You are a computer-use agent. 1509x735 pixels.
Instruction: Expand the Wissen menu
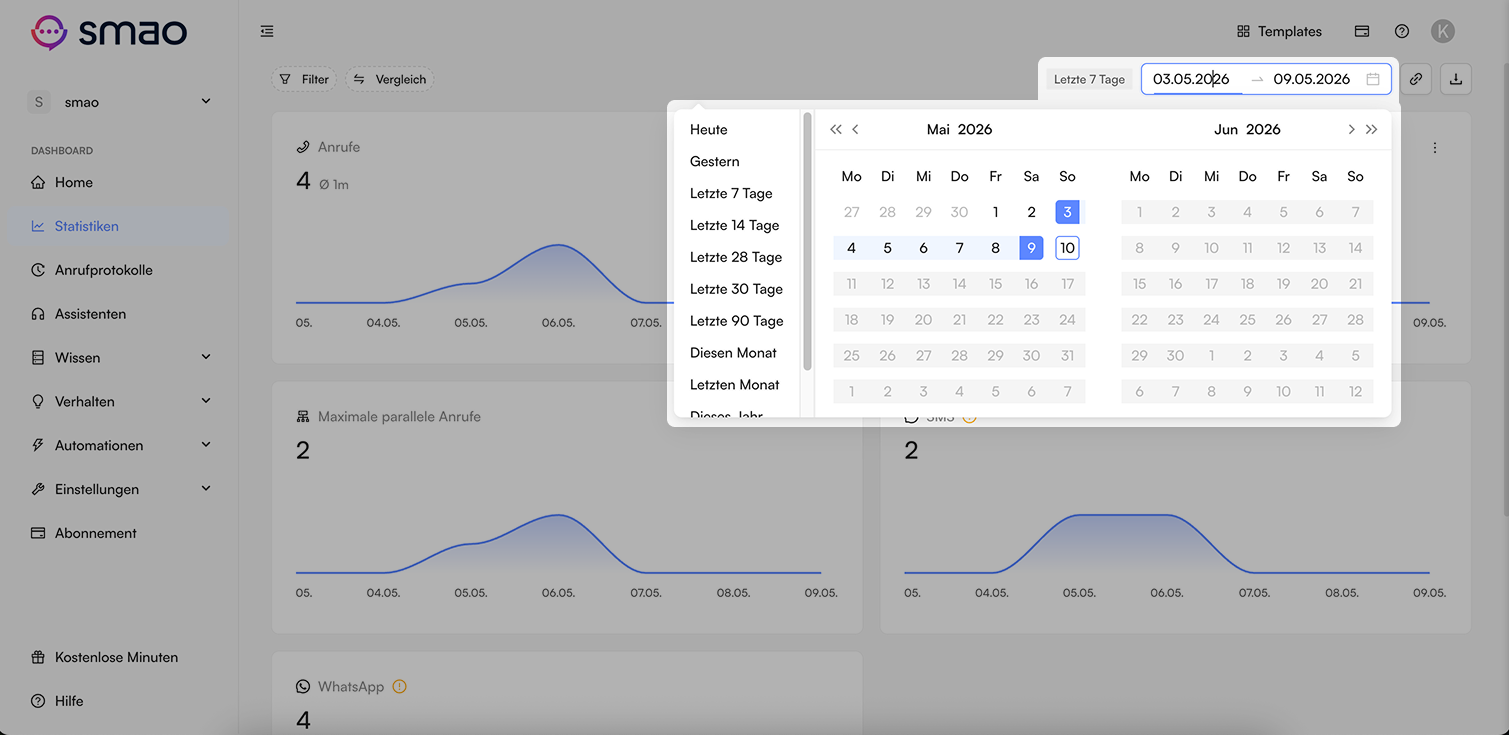click(x=120, y=358)
